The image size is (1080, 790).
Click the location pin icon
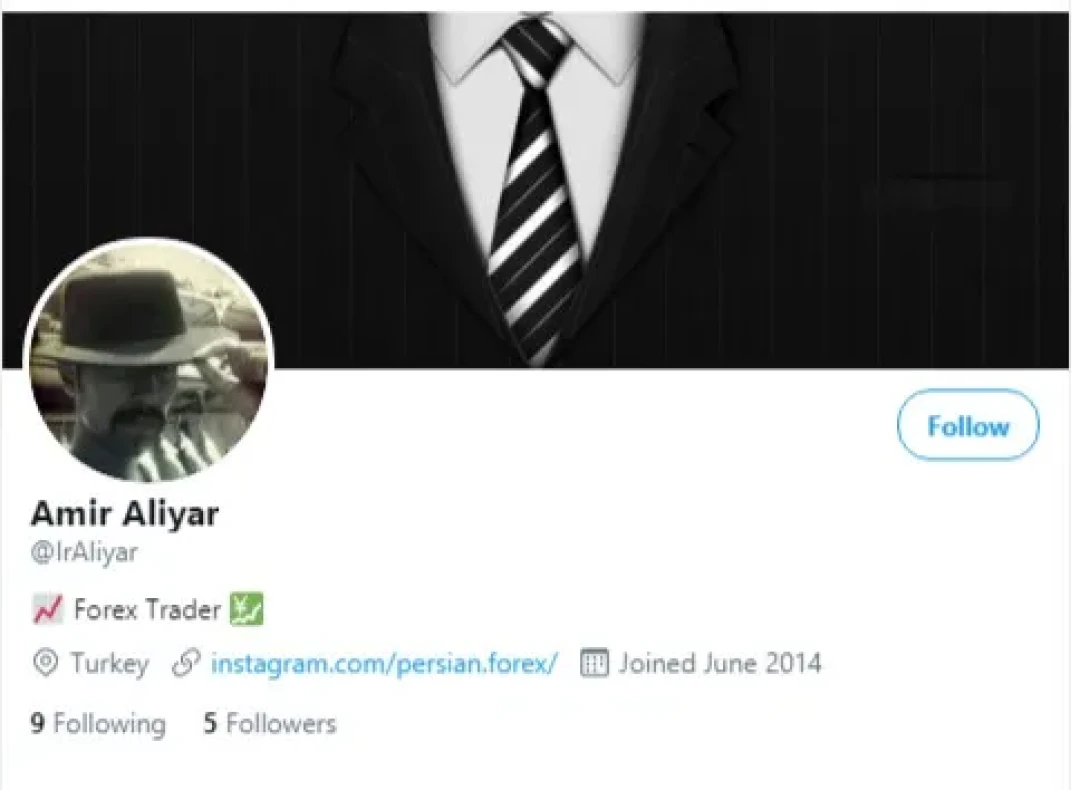pos(45,663)
